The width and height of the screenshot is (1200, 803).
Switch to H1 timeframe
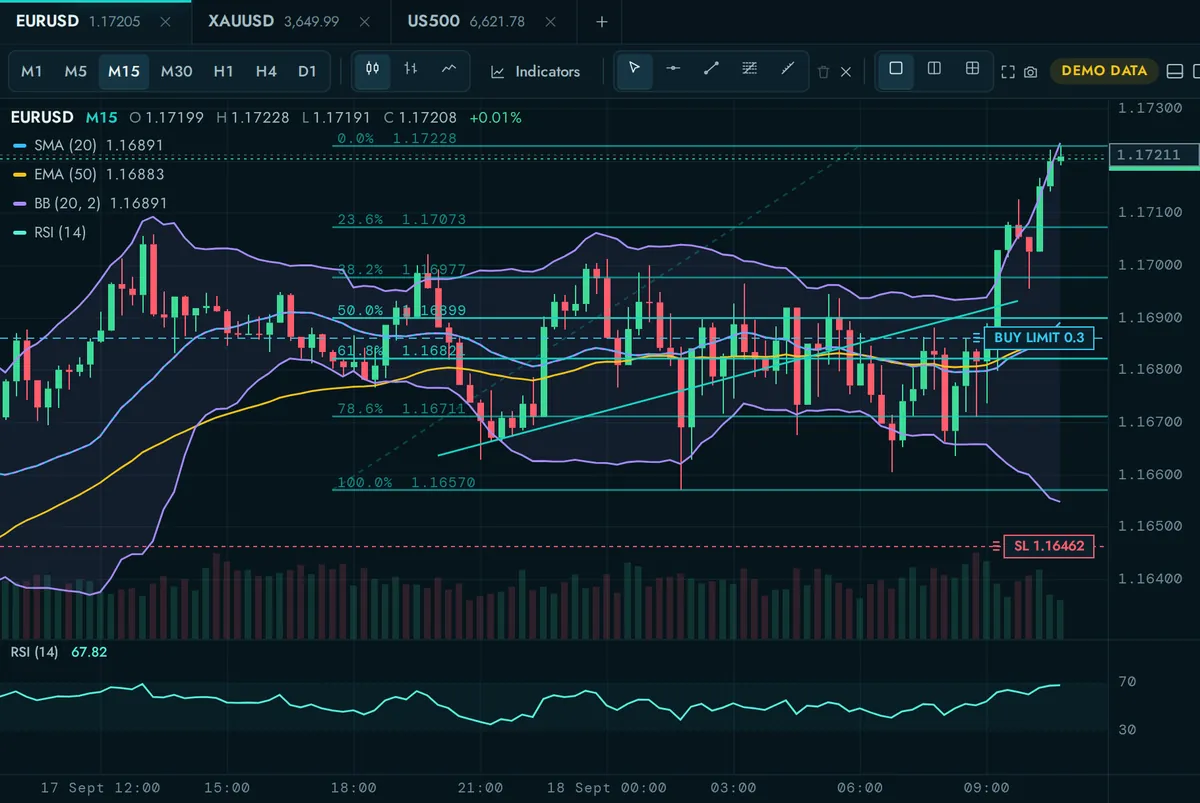[223, 71]
